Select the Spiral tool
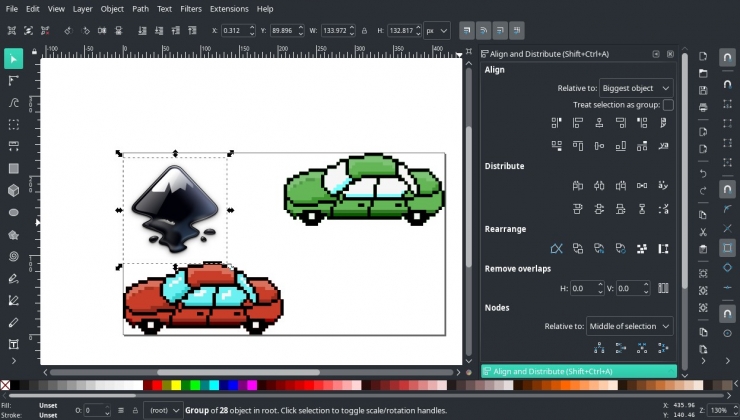This screenshot has height=420, width=740. coord(13,256)
